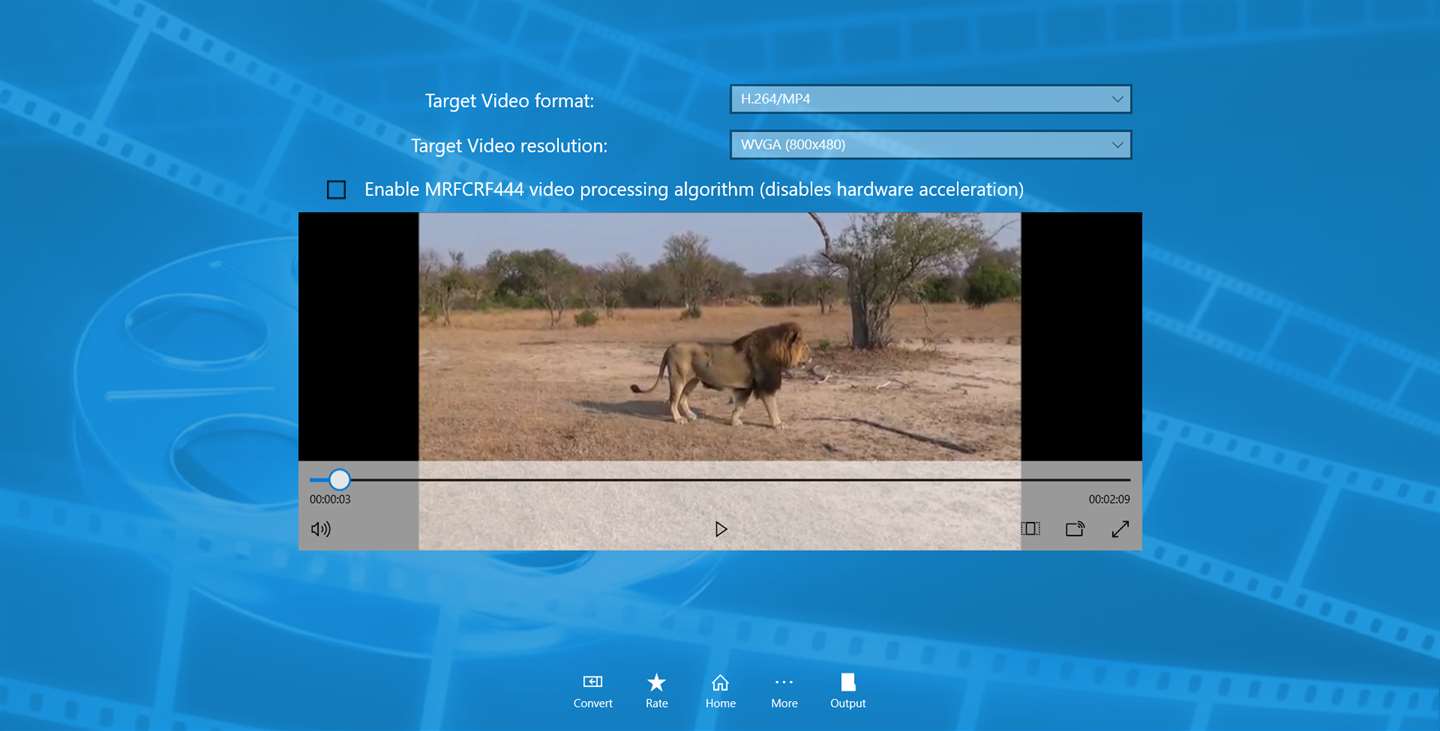
Task: Click the lion video preview frame
Action: coord(720,336)
